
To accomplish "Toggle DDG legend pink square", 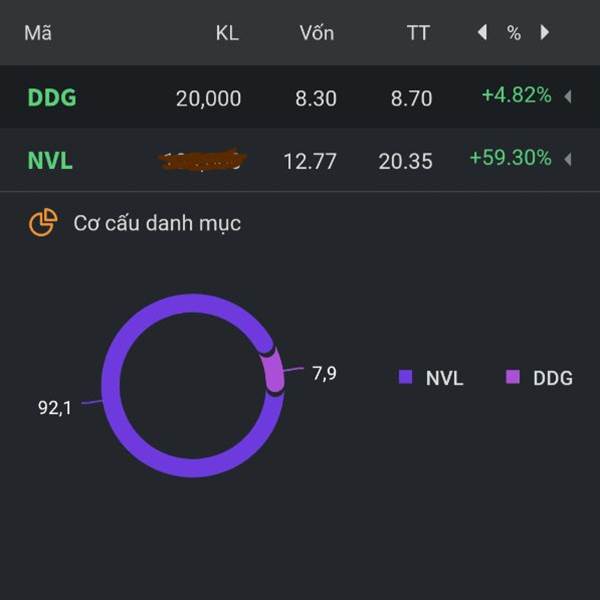I will (x=513, y=377).
